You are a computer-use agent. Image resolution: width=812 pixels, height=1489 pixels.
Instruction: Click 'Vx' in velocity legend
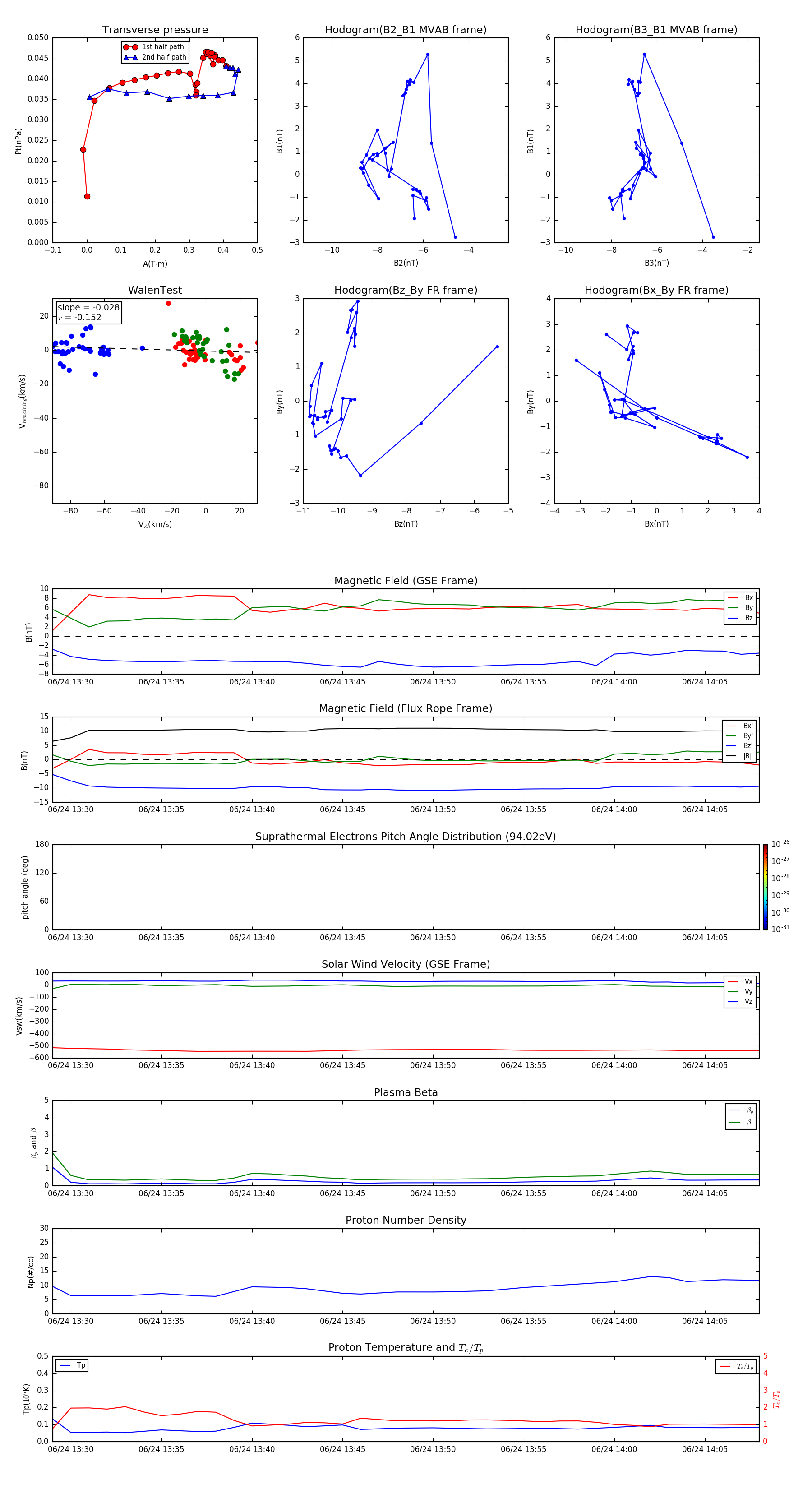click(x=741, y=981)
